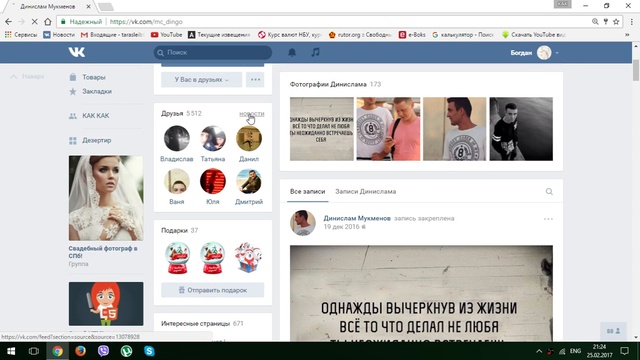Open the Gmail Входящие bookmark

tap(112, 35)
